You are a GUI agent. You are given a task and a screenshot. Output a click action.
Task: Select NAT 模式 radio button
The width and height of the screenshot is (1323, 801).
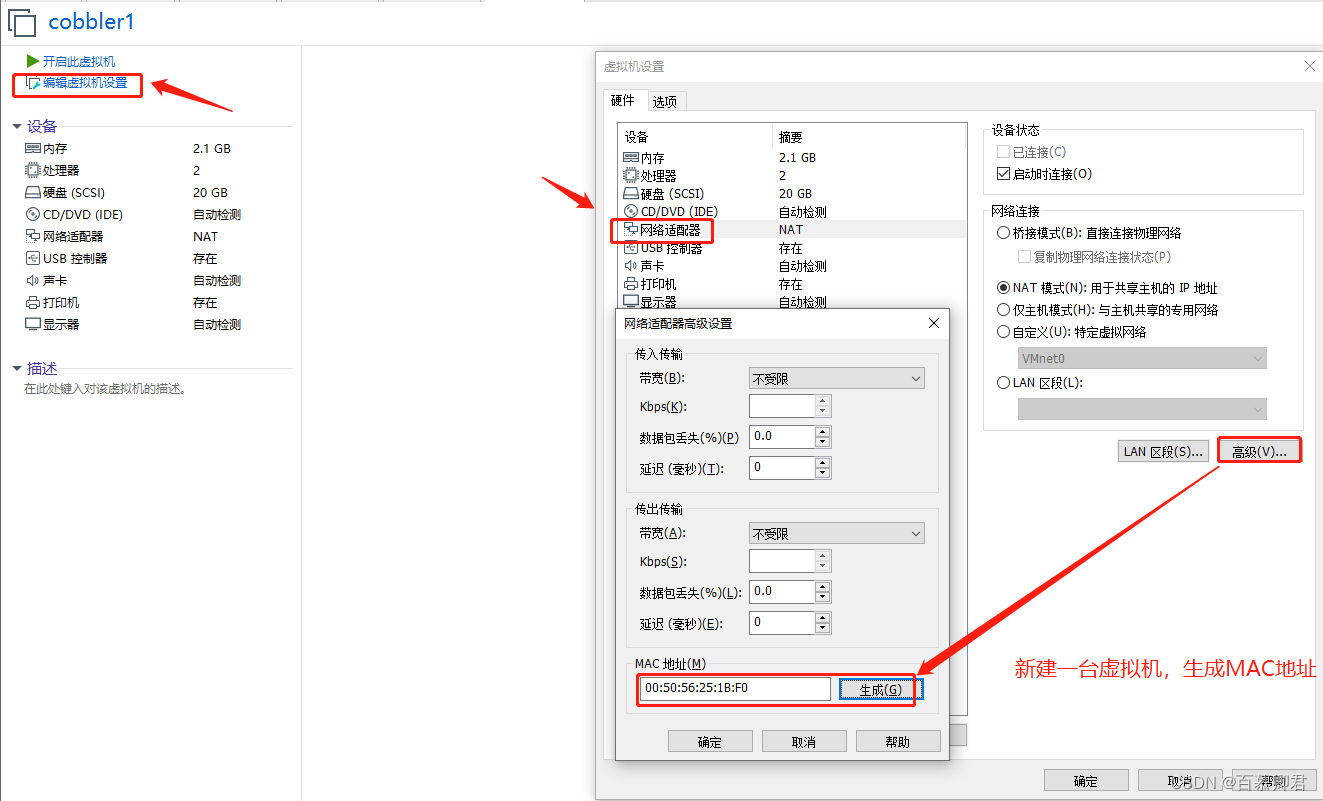[1004, 288]
